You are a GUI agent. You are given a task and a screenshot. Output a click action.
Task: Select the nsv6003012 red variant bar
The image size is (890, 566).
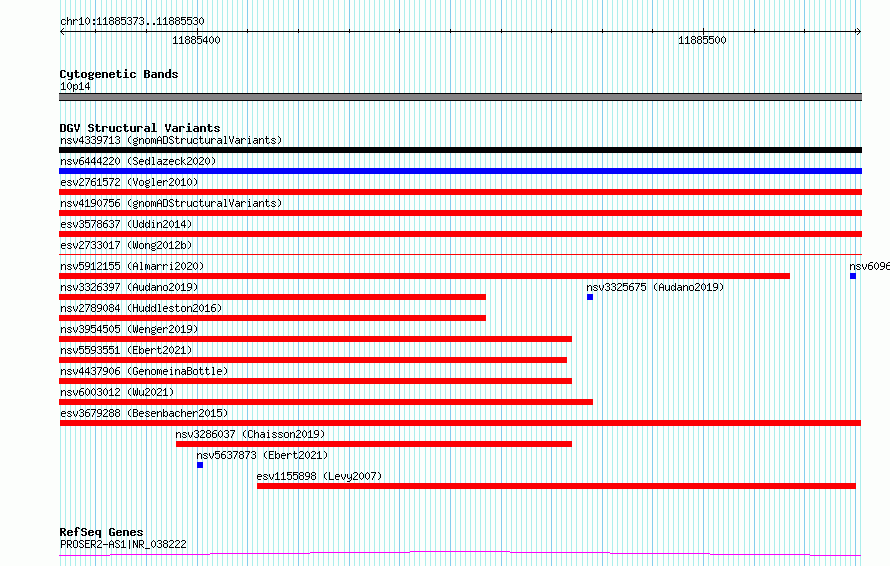point(326,402)
